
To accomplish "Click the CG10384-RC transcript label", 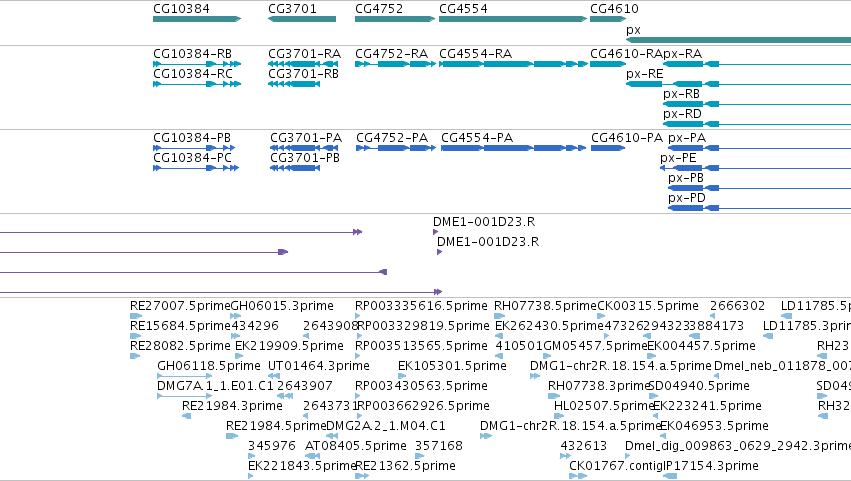I will tap(193, 74).
